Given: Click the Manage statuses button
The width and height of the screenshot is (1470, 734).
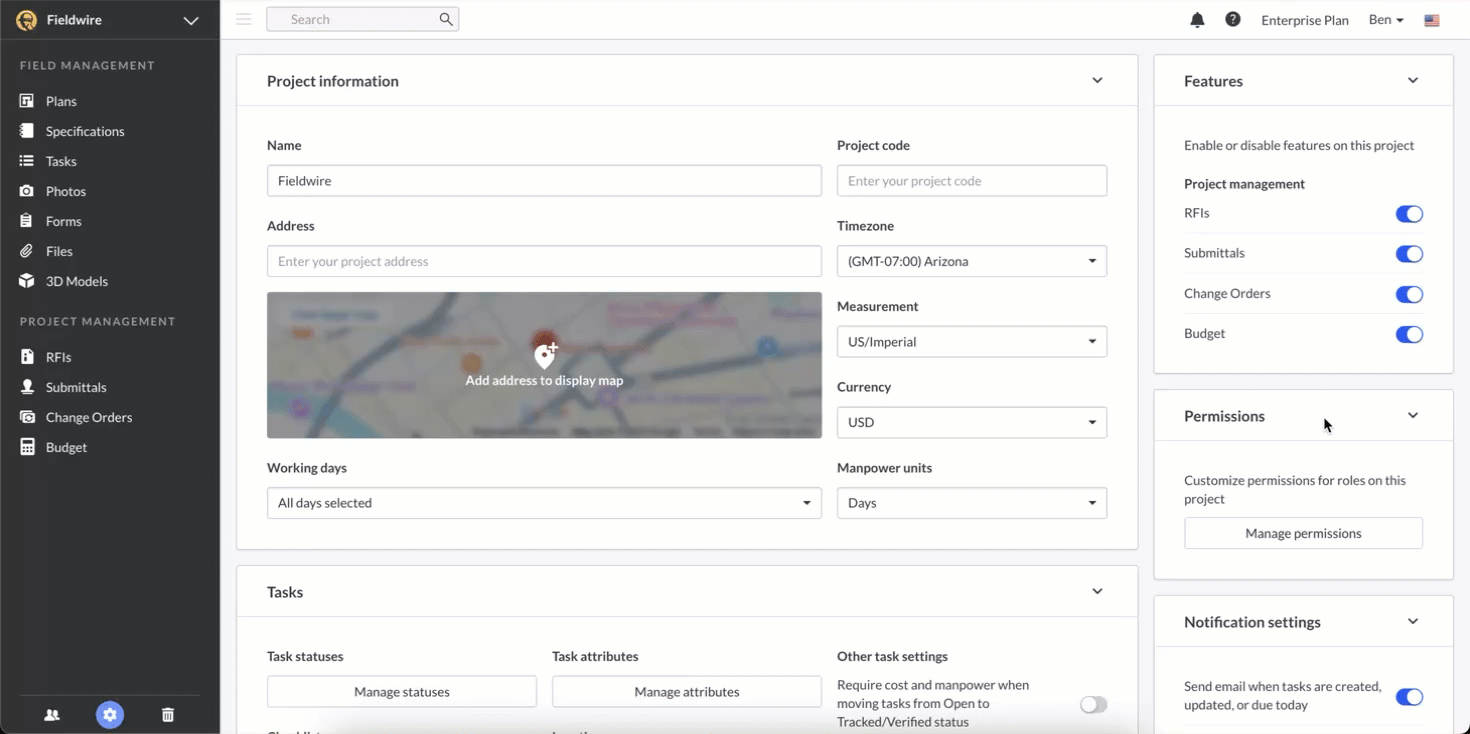Looking at the screenshot, I should 401,692.
